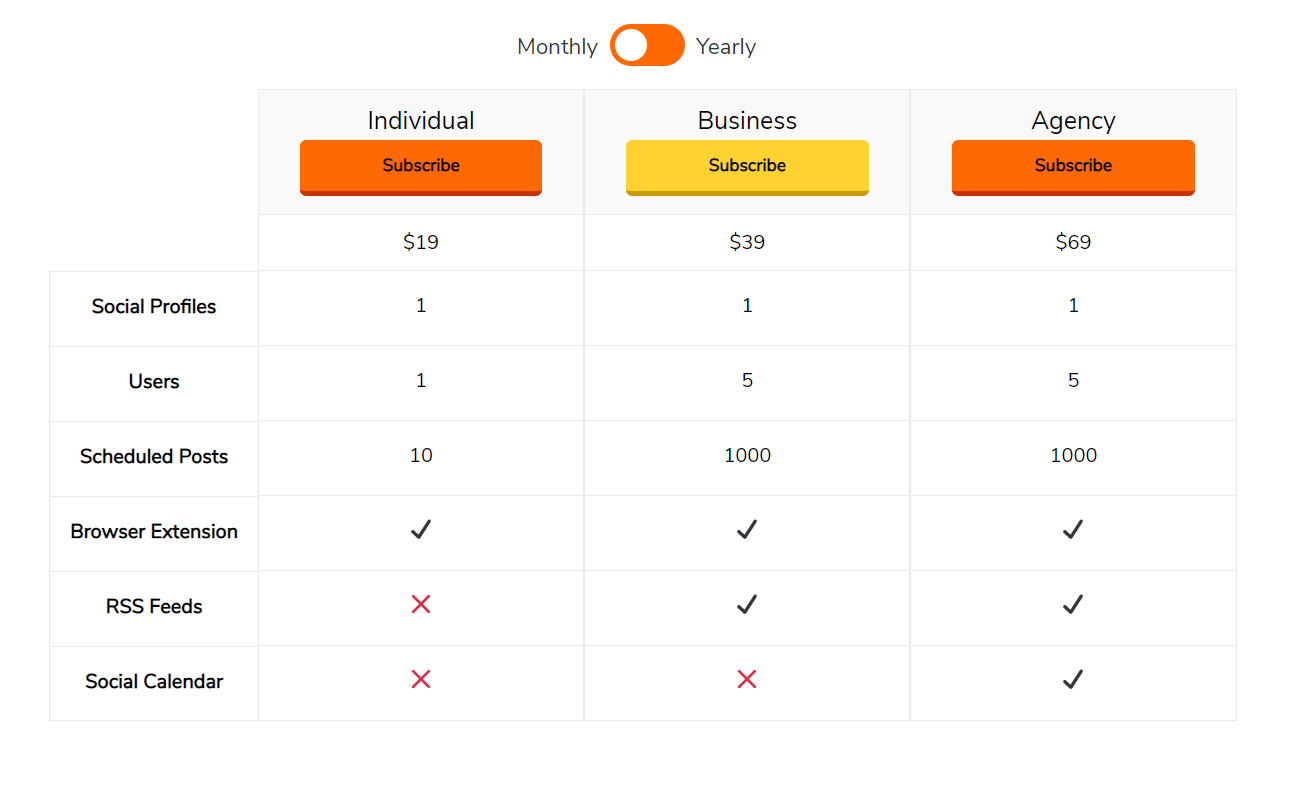Click the Social Profiles row label
Viewport: 1299px width, 802px height.
[x=154, y=307]
